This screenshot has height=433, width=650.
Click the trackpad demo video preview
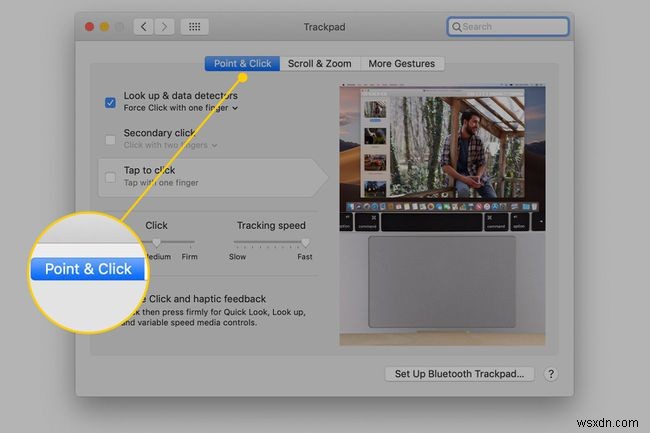point(442,215)
